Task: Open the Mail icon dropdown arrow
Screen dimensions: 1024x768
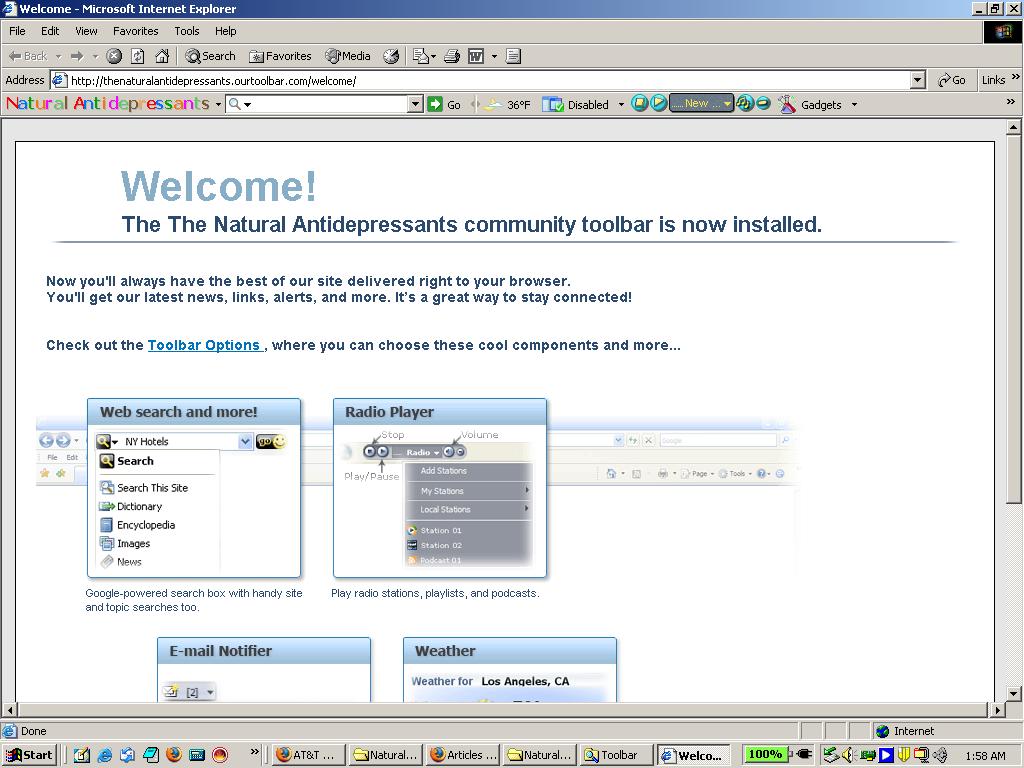Action: click(x=433, y=56)
